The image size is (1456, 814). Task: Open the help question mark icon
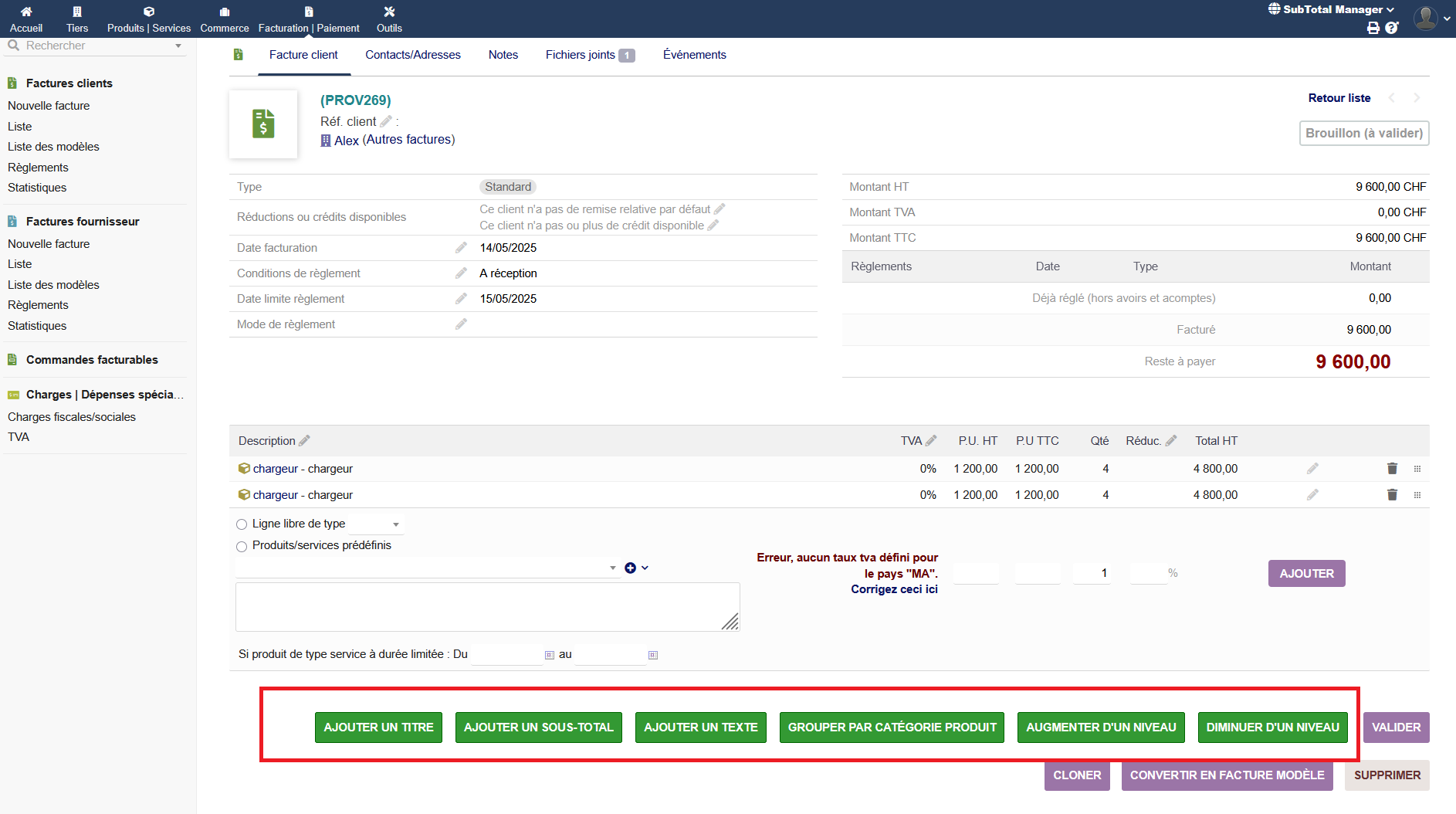click(x=1391, y=28)
